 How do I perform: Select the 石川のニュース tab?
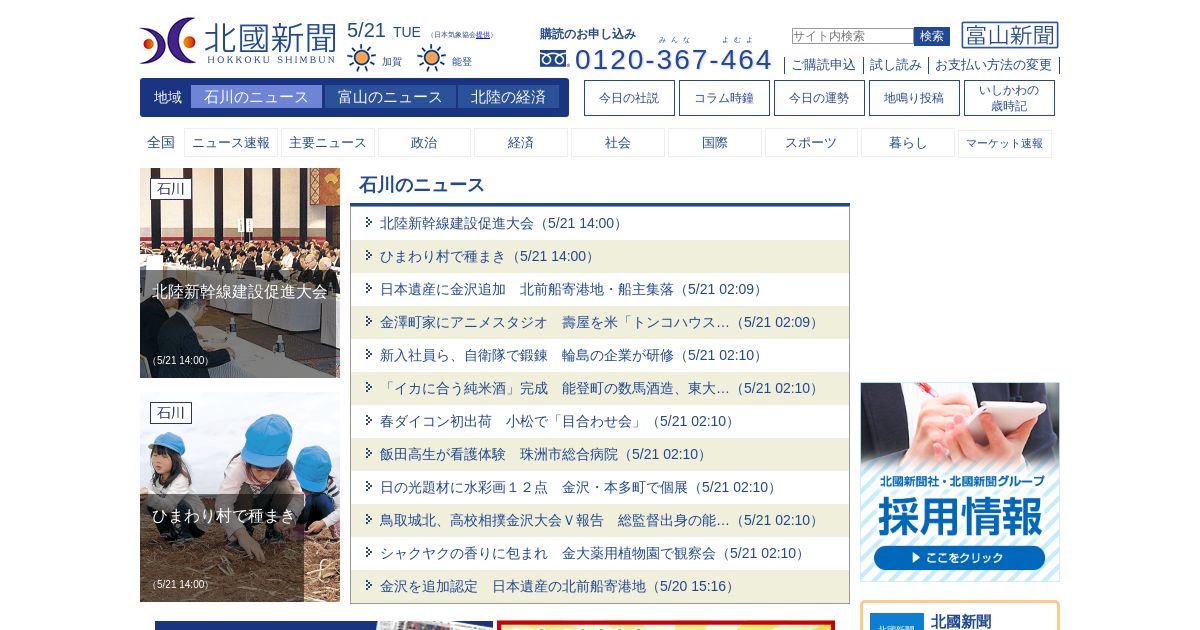pyautogui.click(x=256, y=97)
